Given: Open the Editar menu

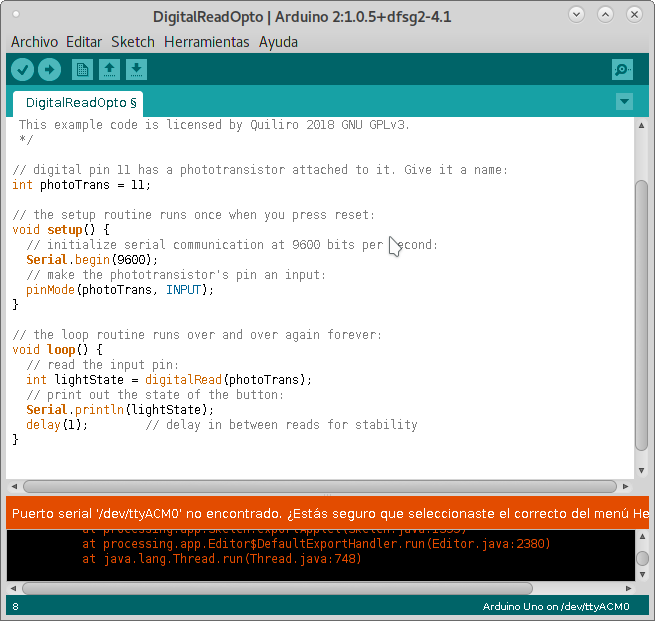Looking at the screenshot, I should pyautogui.click(x=84, y=42).
